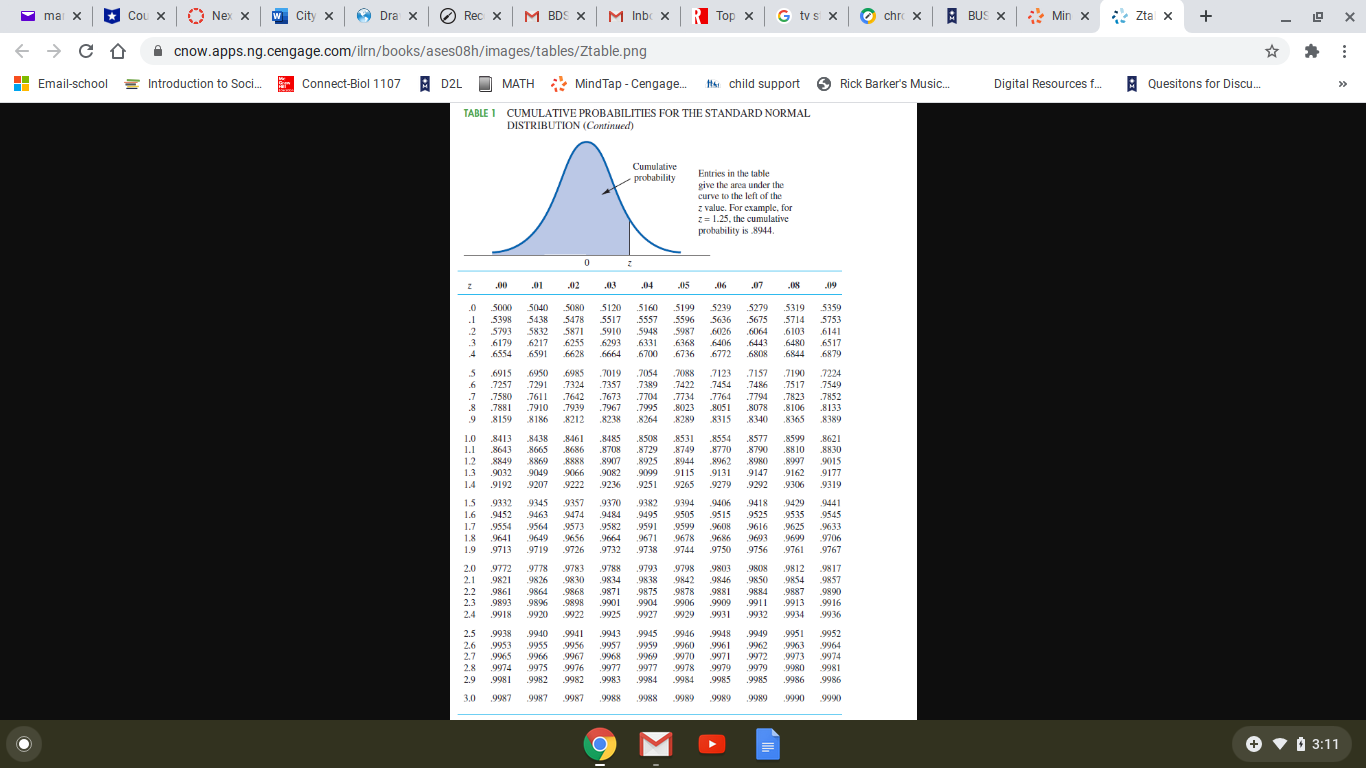1366x768 pixels.
Task: Close the Dra tab
Action: (413, 17)
